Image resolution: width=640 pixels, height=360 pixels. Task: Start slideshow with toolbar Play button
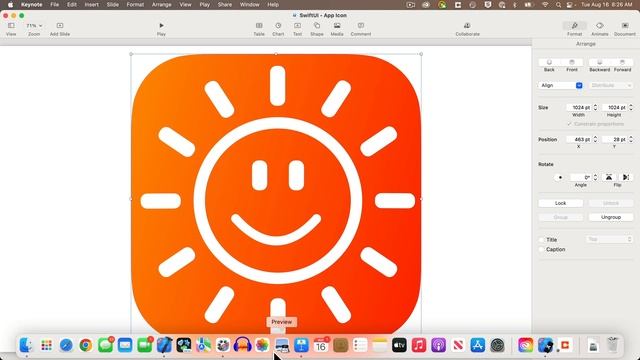(161, 29)
